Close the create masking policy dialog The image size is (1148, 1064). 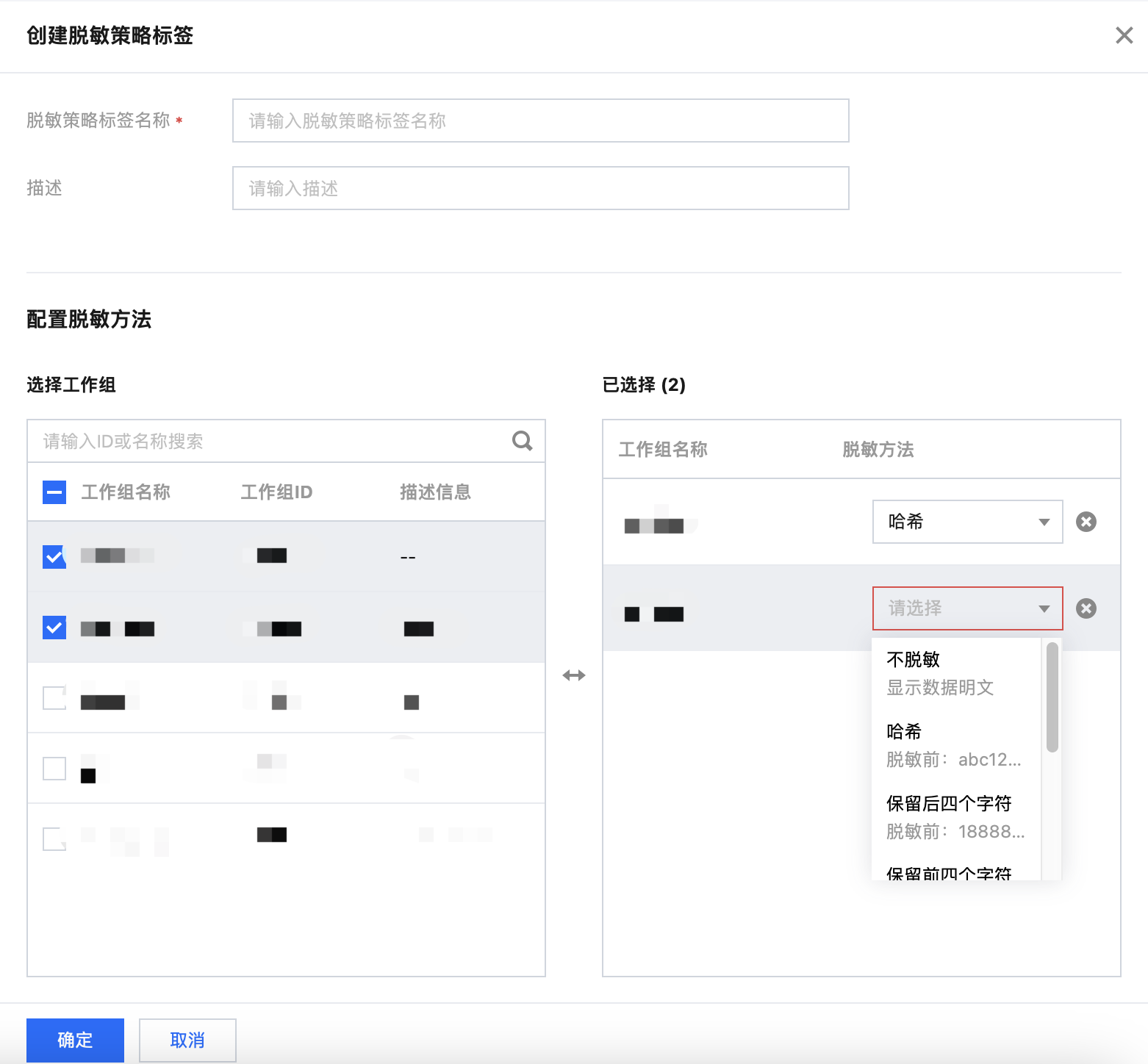(1124, 35)
